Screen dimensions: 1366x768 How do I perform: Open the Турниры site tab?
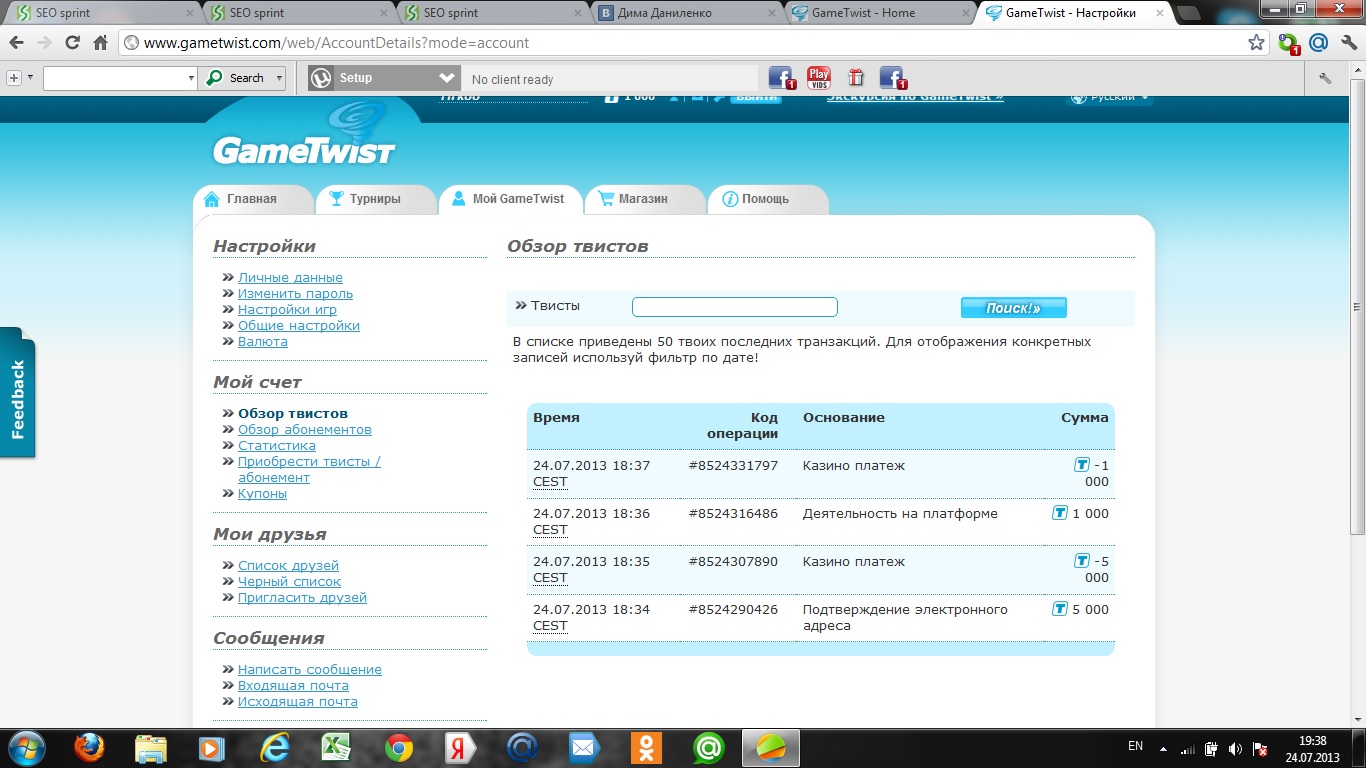tap(376, 199)
